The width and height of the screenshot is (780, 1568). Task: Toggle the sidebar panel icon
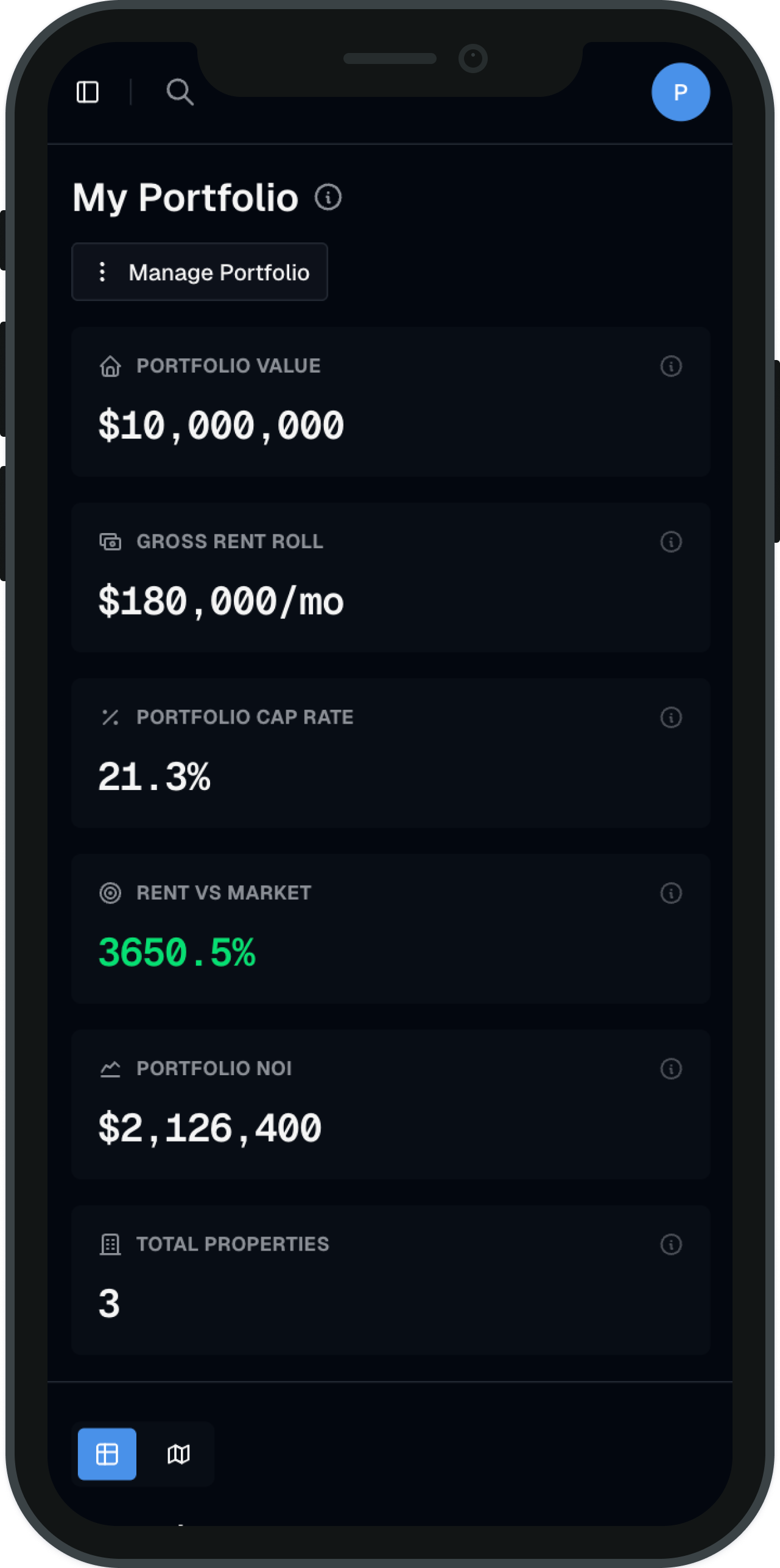pos(88,93)
